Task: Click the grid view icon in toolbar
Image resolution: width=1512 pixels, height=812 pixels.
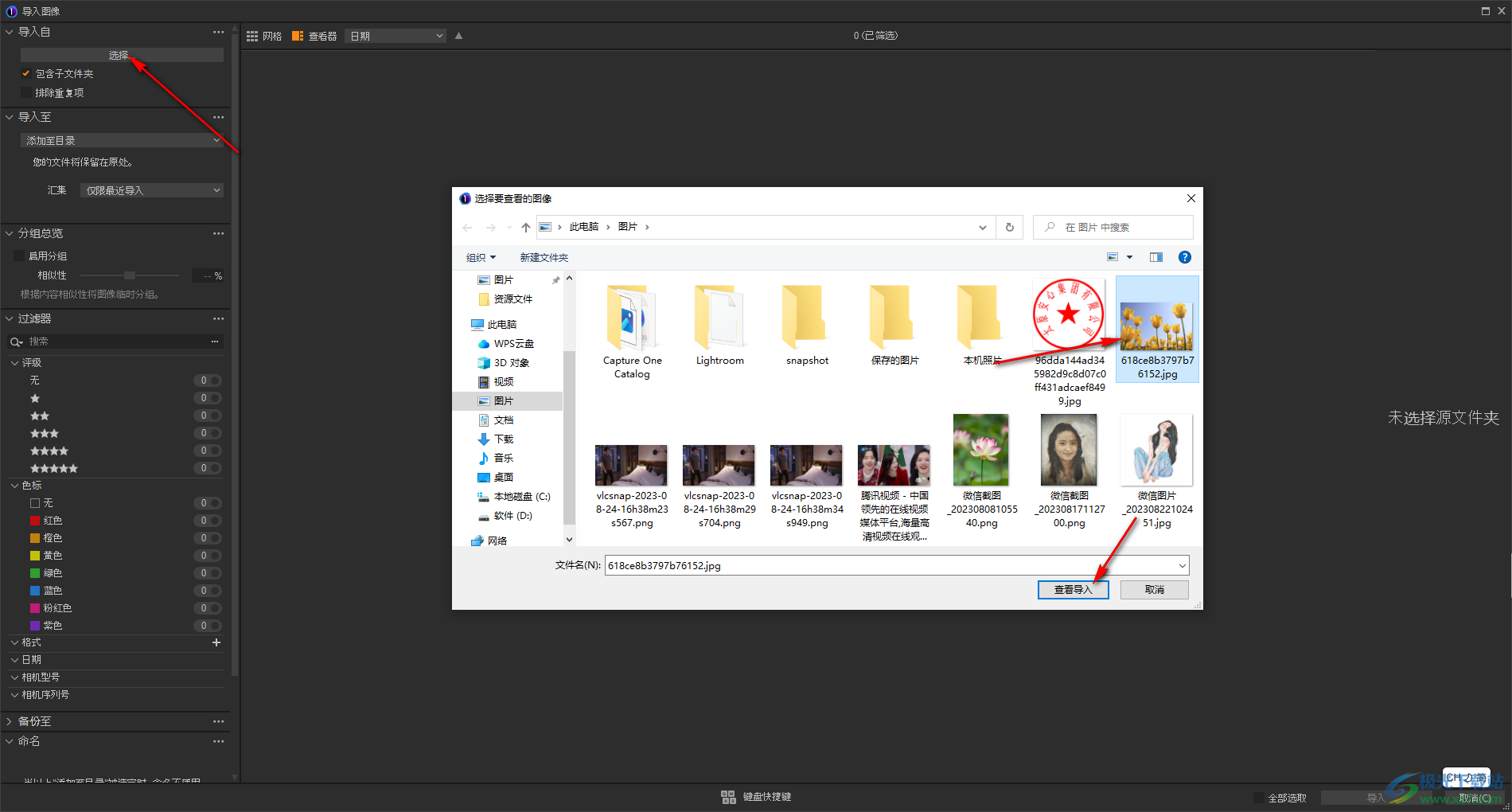Action: coord(252,36)
